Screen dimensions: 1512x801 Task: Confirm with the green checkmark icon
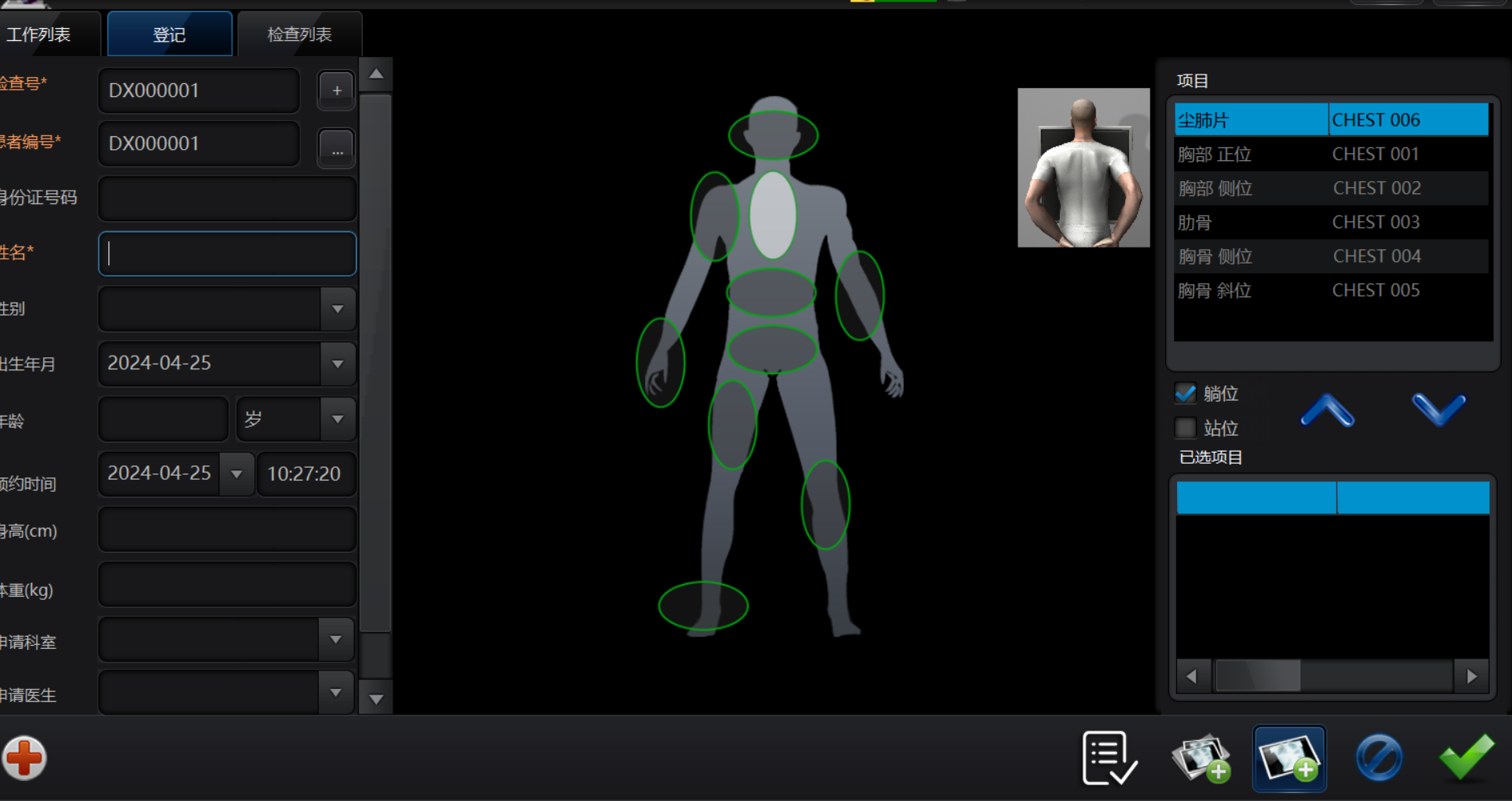(x=1466, y=758)
